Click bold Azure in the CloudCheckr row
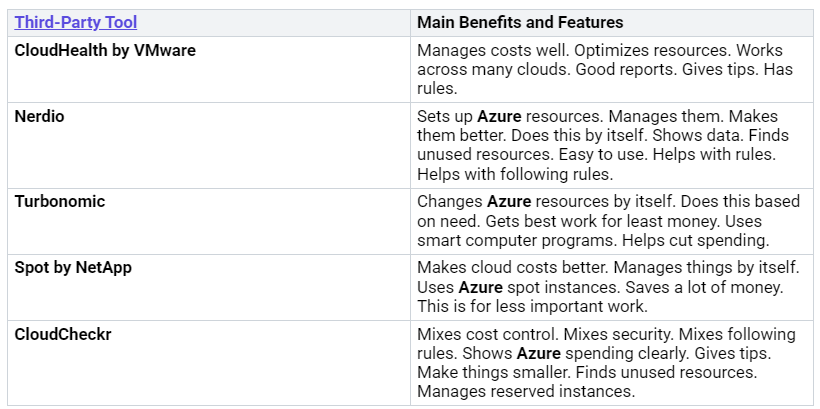 coord(539,354)
